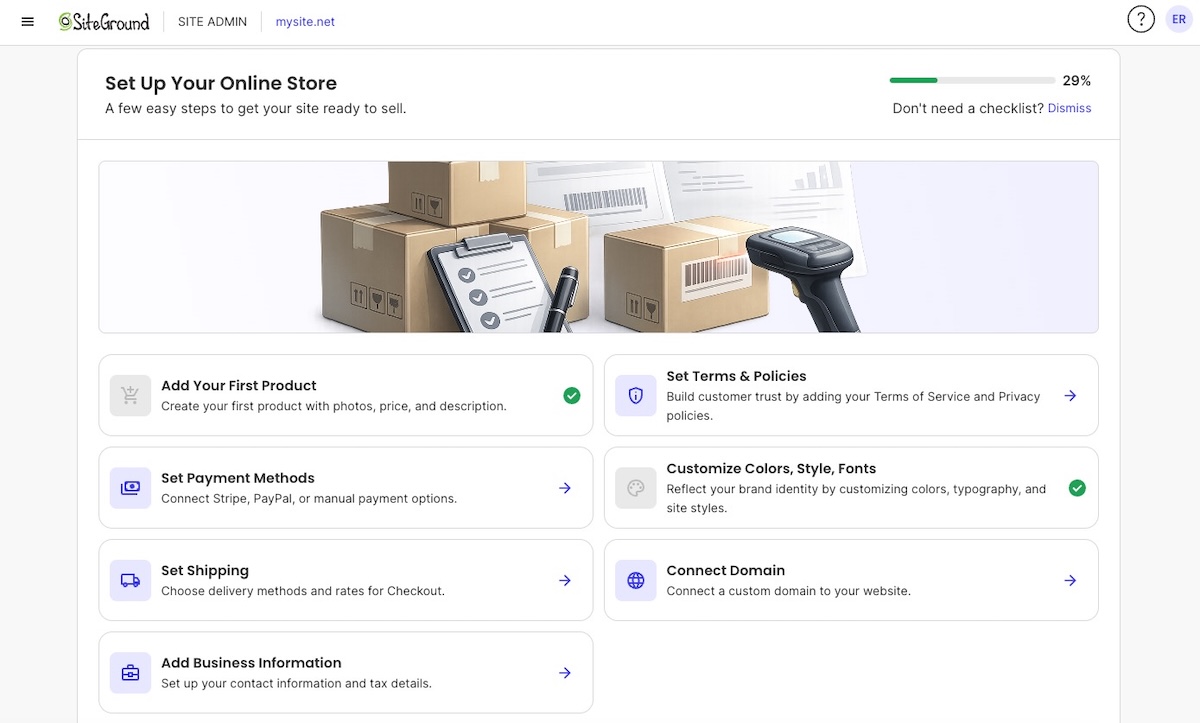Click green checkmark on Add Your First Product

coord(572,396)
